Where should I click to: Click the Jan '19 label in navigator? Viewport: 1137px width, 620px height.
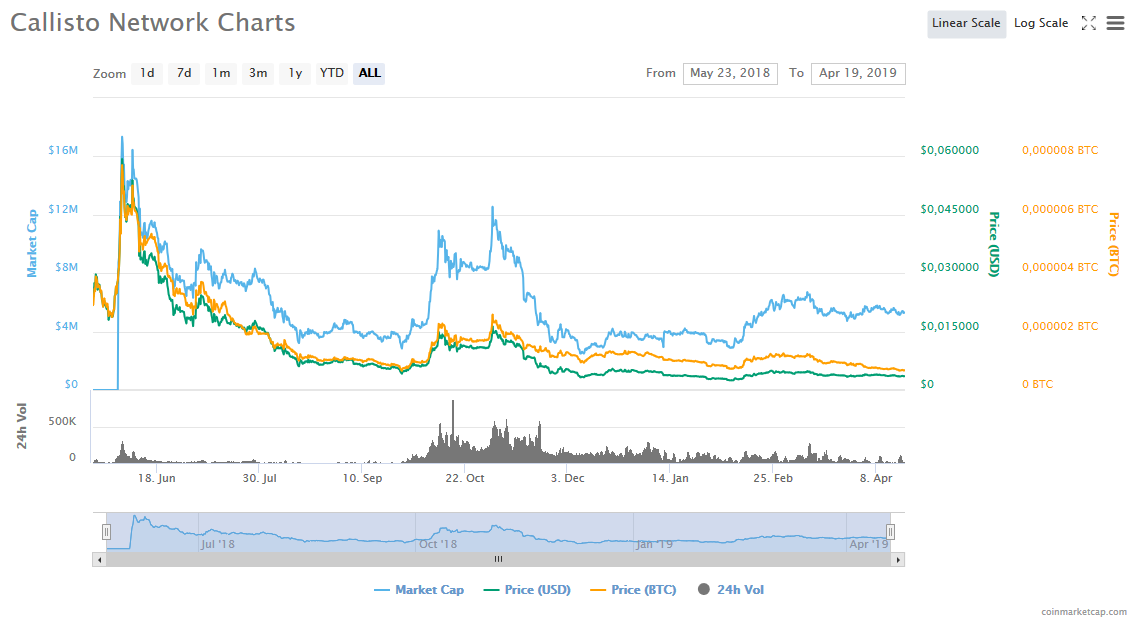click(654, 544)
